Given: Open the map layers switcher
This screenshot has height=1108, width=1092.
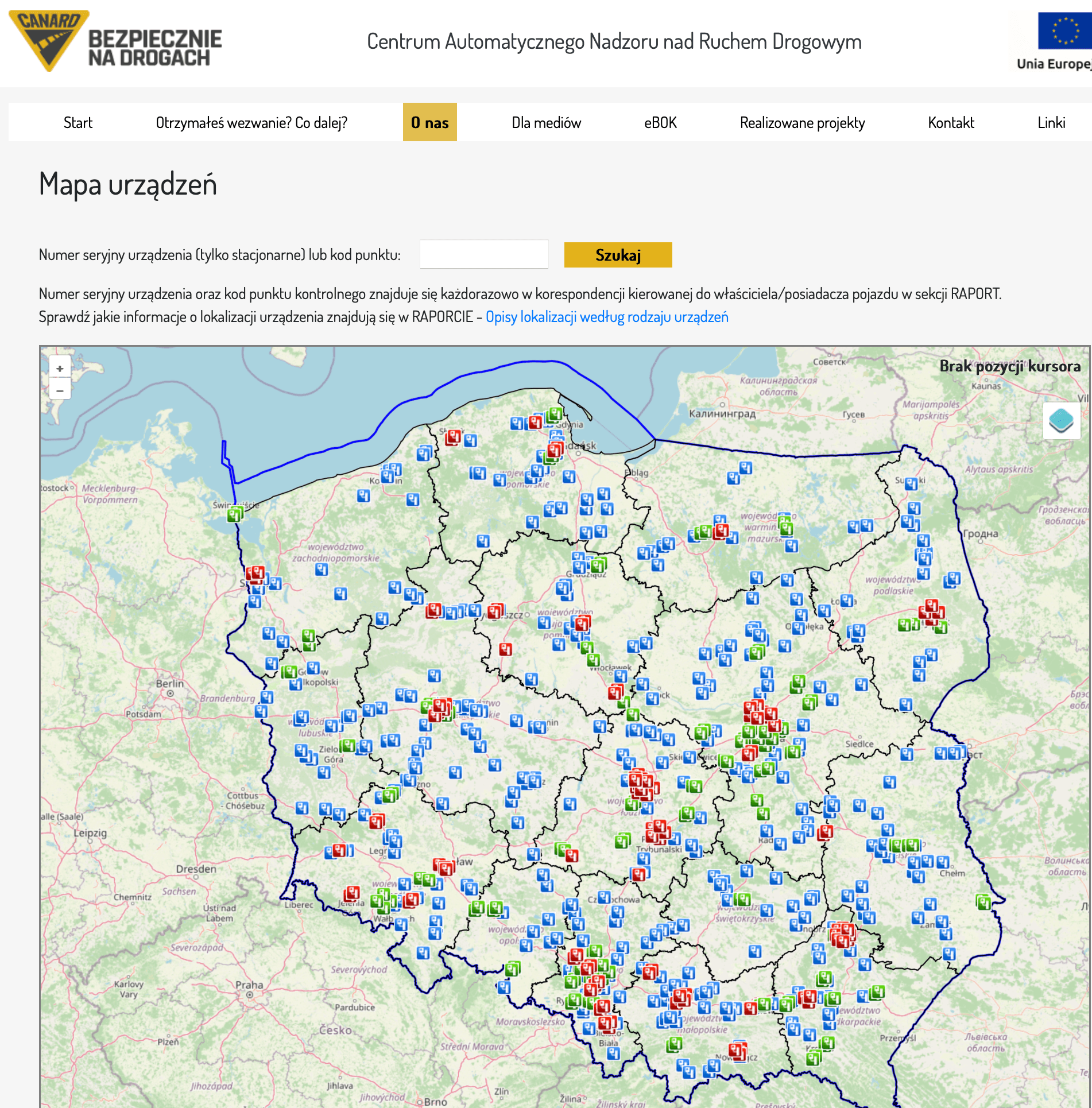Looking at the screenshot, I should 1061,421.
